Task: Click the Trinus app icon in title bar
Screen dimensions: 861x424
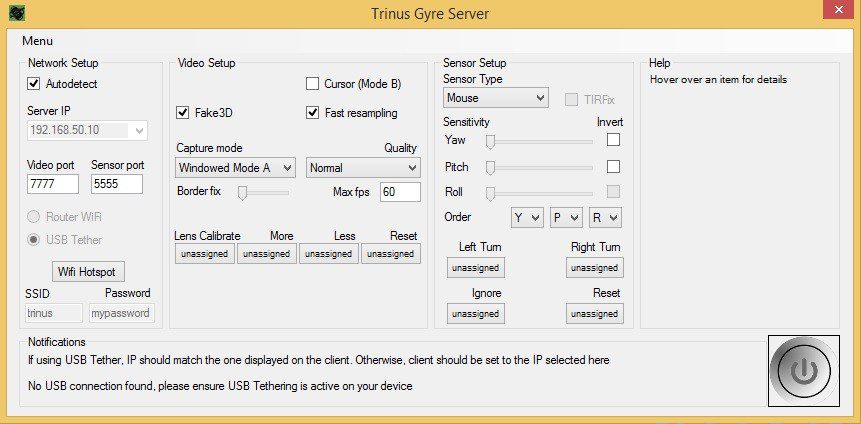Action: point(17,12)
